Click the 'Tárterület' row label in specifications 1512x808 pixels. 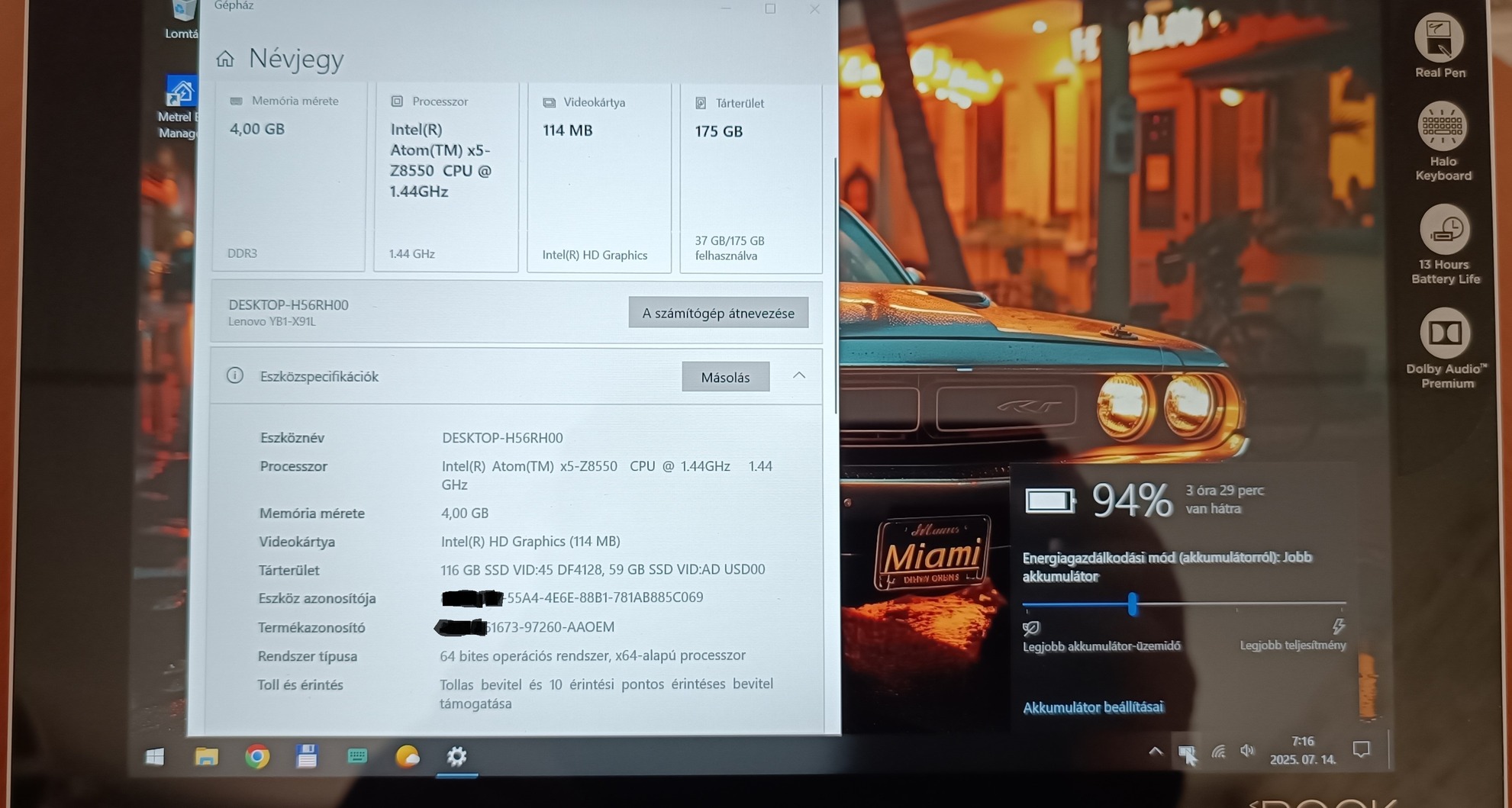pyautogui.click(x=289, y=570)
